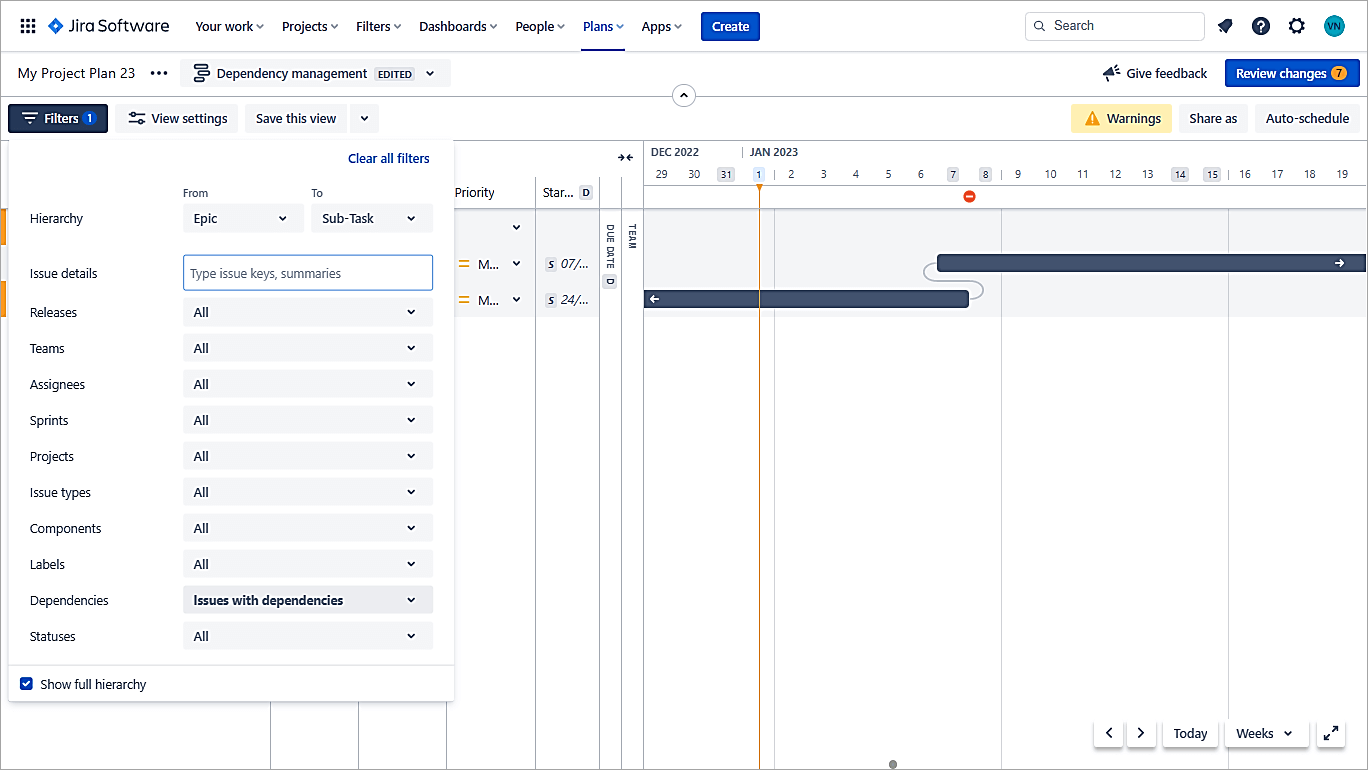Viewport: 1368px width, 770px height.
Task: Open the Weeks timeframe dropdown
Action: coord(1264,733)
